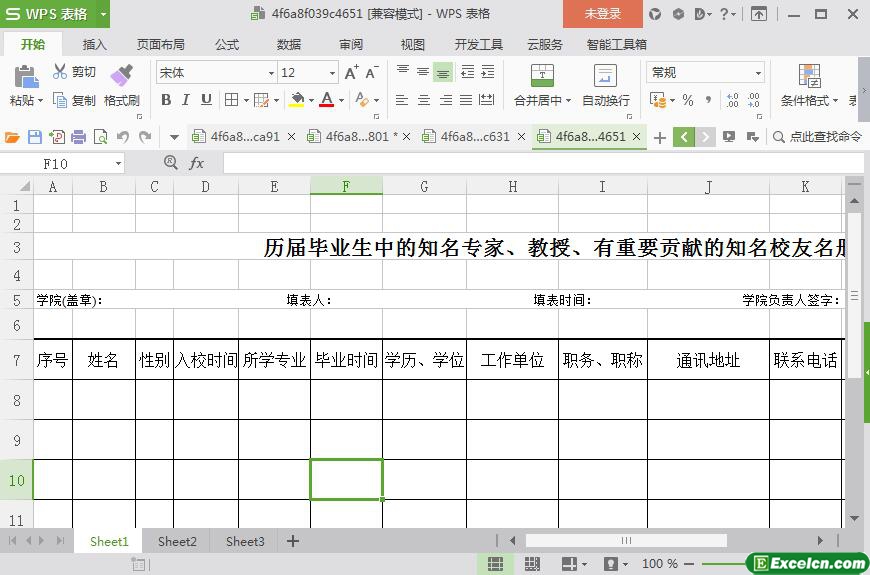Open the 插入 ribbon tab
This screenshot has height=575, width=870.
pyautogui.click(x=94, y=44)
